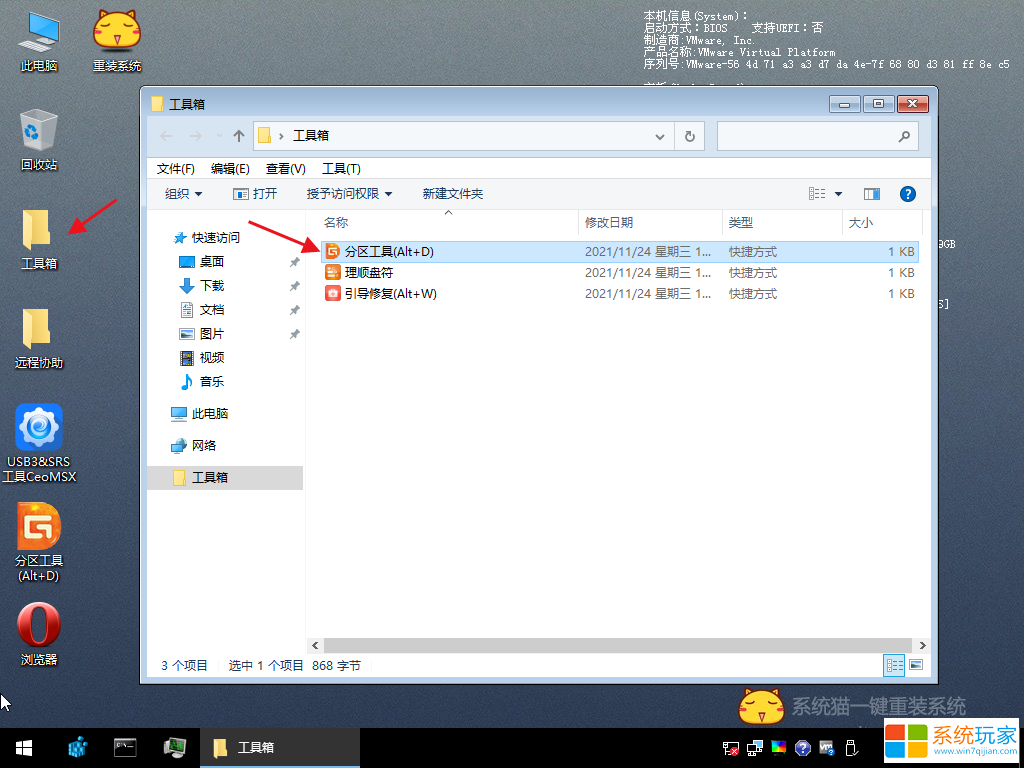Select the 理顺盘符 shortcut file
This screenshot has height=768, width=1024.
[619, 272]
